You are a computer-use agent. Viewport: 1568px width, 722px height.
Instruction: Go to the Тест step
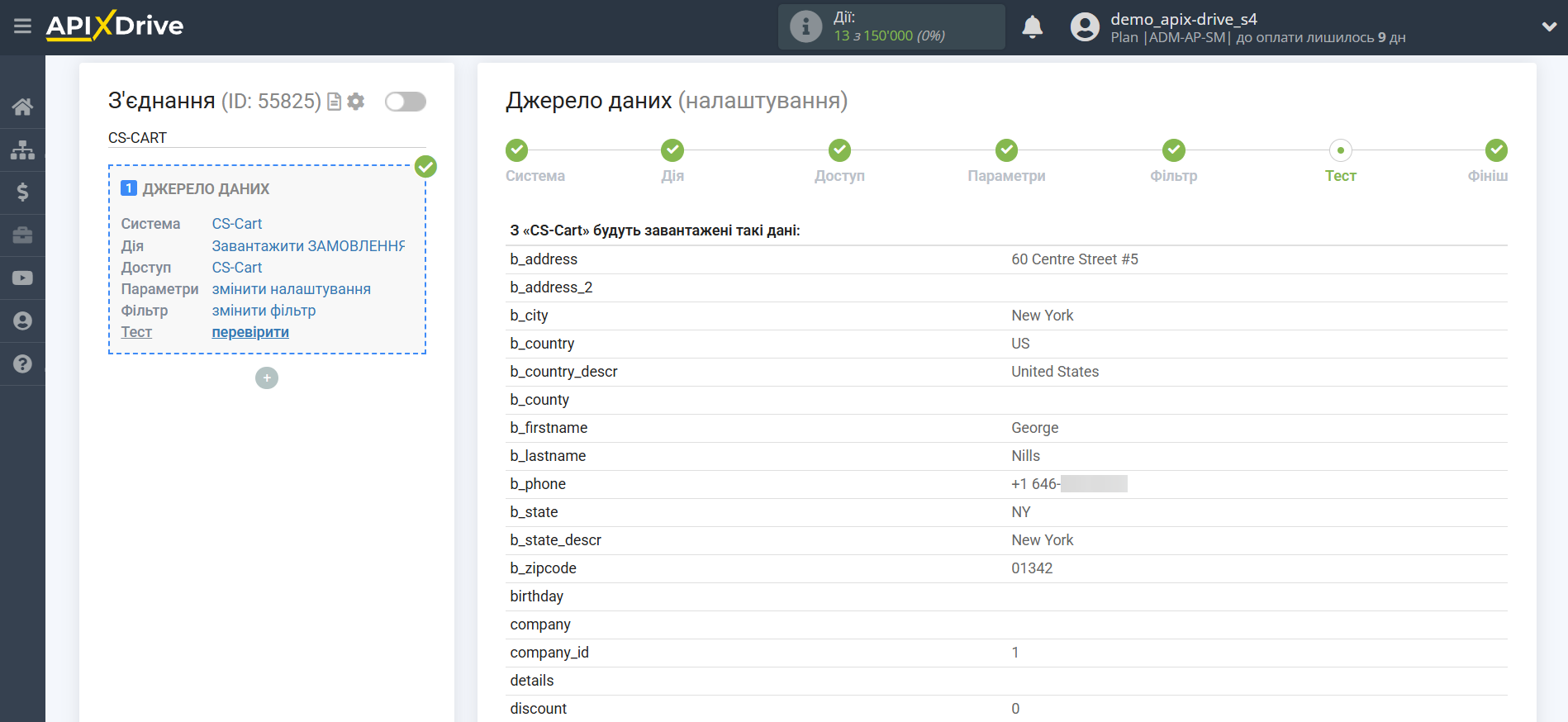pyautogui.click(x=1341, y=176)
